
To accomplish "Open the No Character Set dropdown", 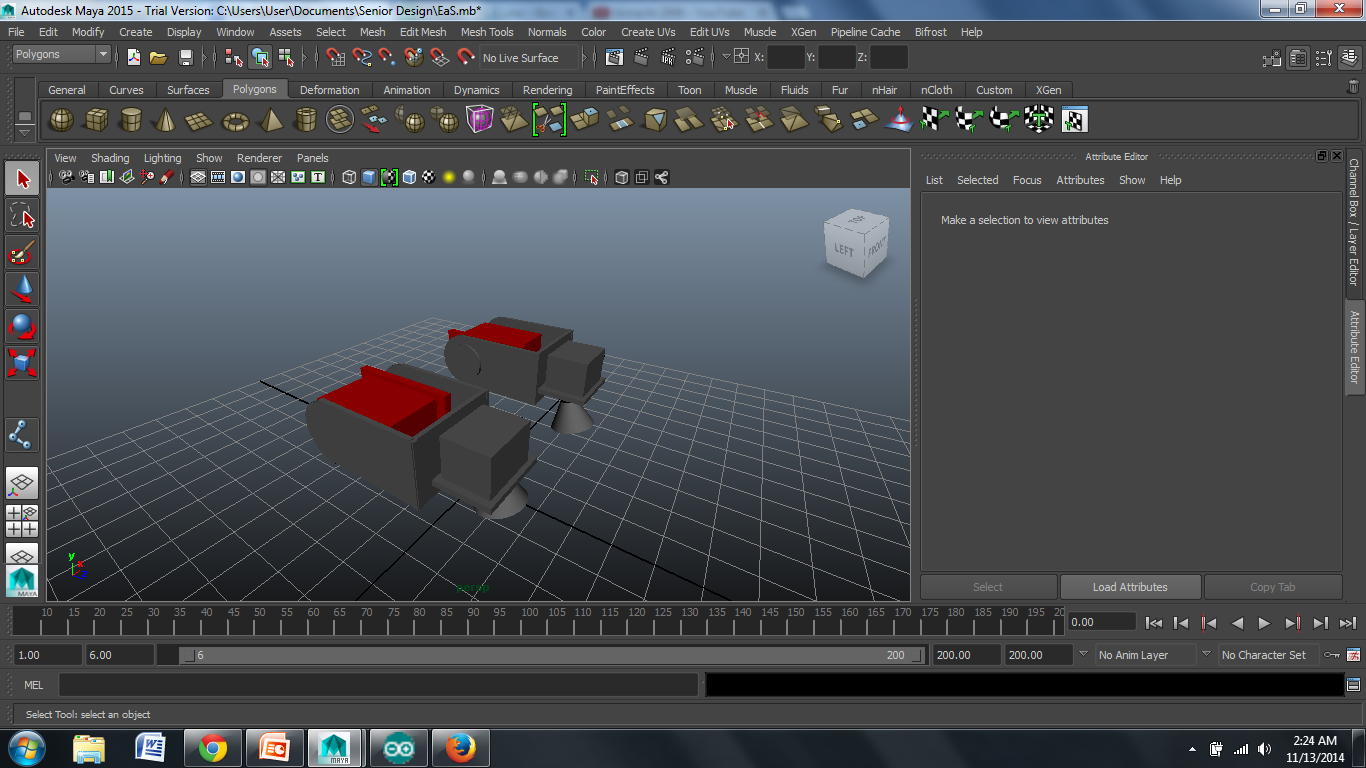I will (x=1263, y=655).
